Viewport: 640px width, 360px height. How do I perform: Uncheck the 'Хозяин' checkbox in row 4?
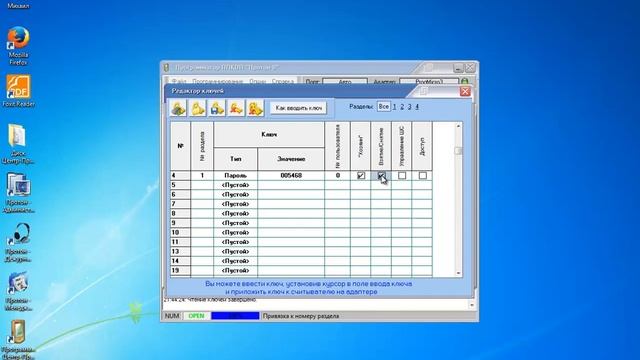361,176
